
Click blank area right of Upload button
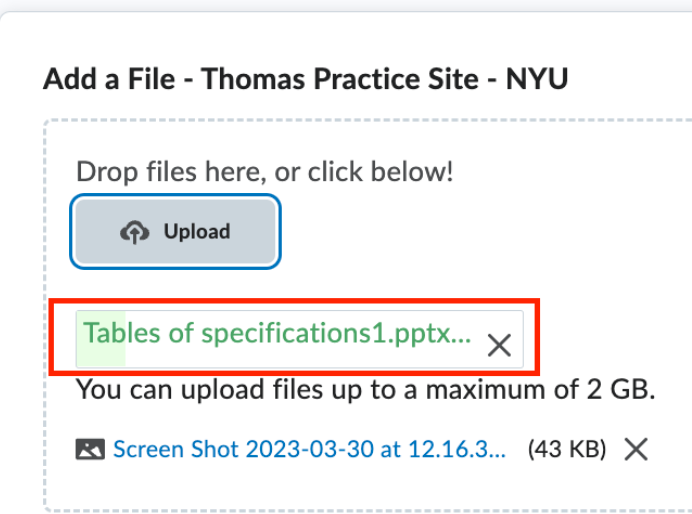click(x=485, y=232)
